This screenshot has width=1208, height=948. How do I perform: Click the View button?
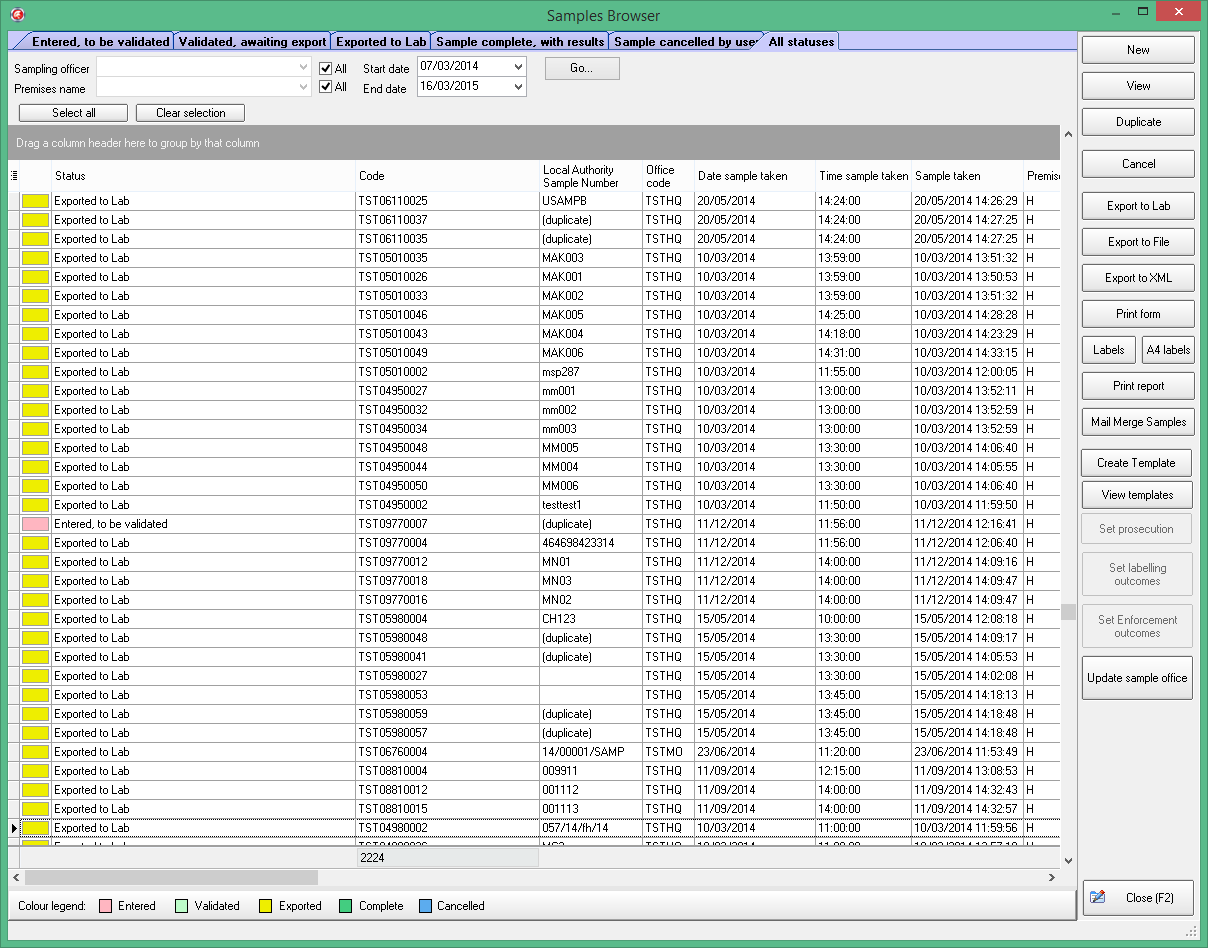pyautogui.click(x=1138, y=86)
